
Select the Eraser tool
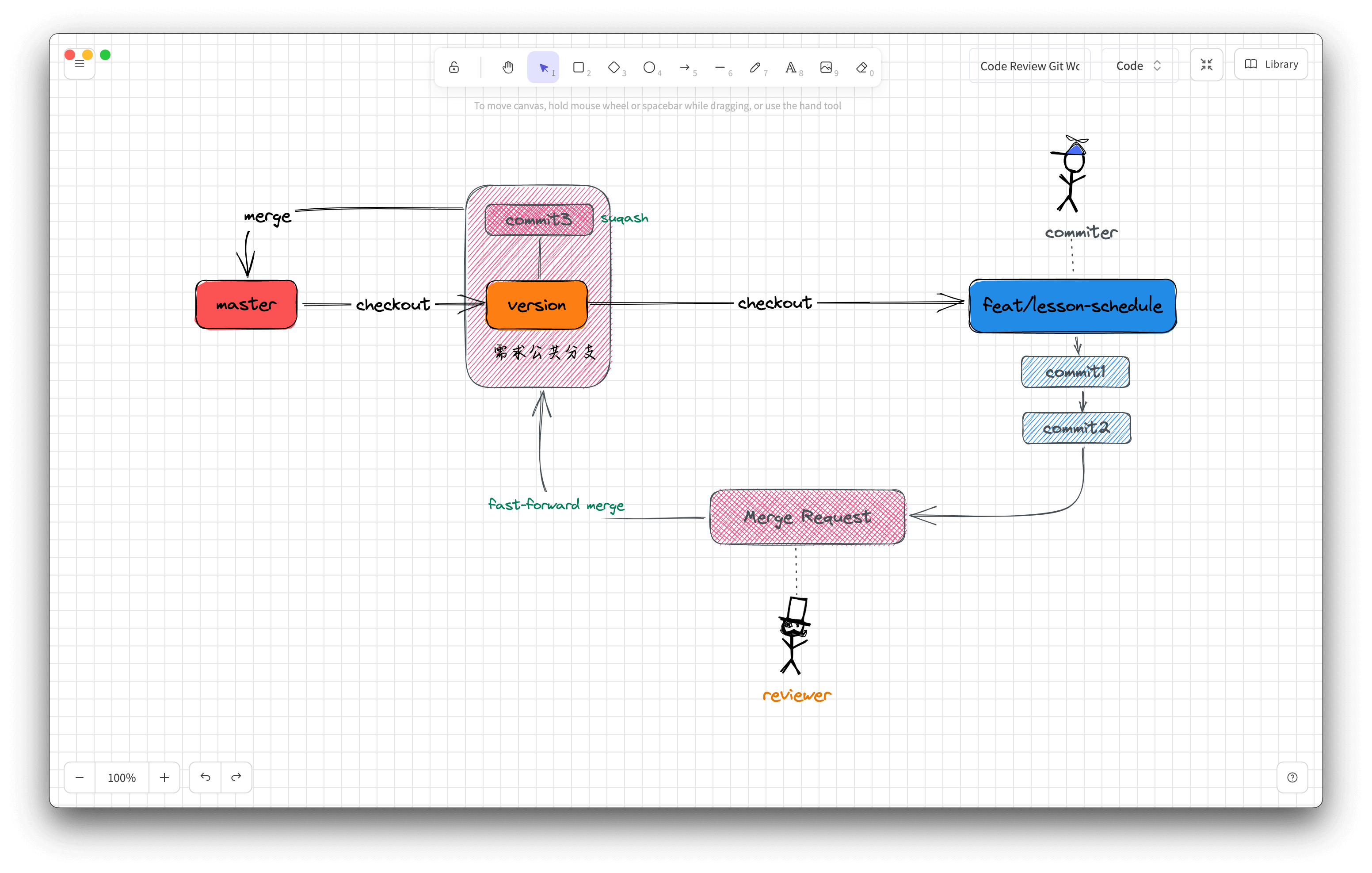pos(861,67)
